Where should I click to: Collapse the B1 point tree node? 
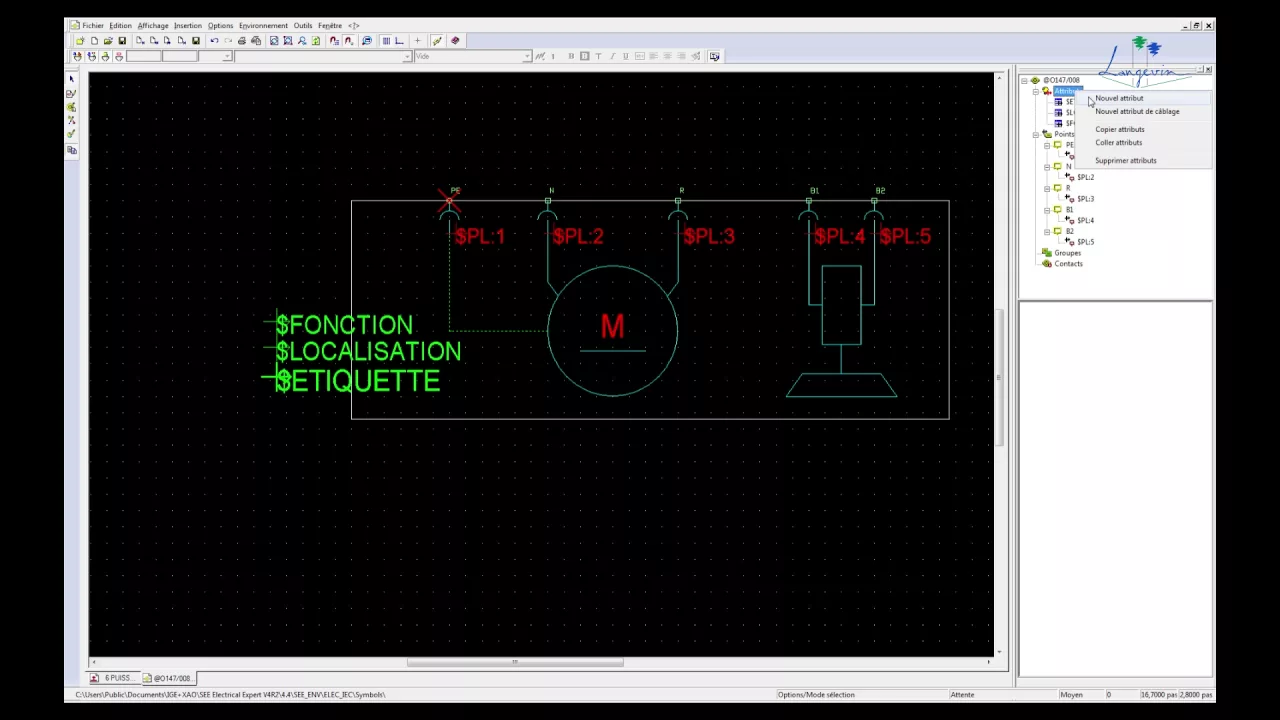pyautogui.click(x=1047, y=210)
